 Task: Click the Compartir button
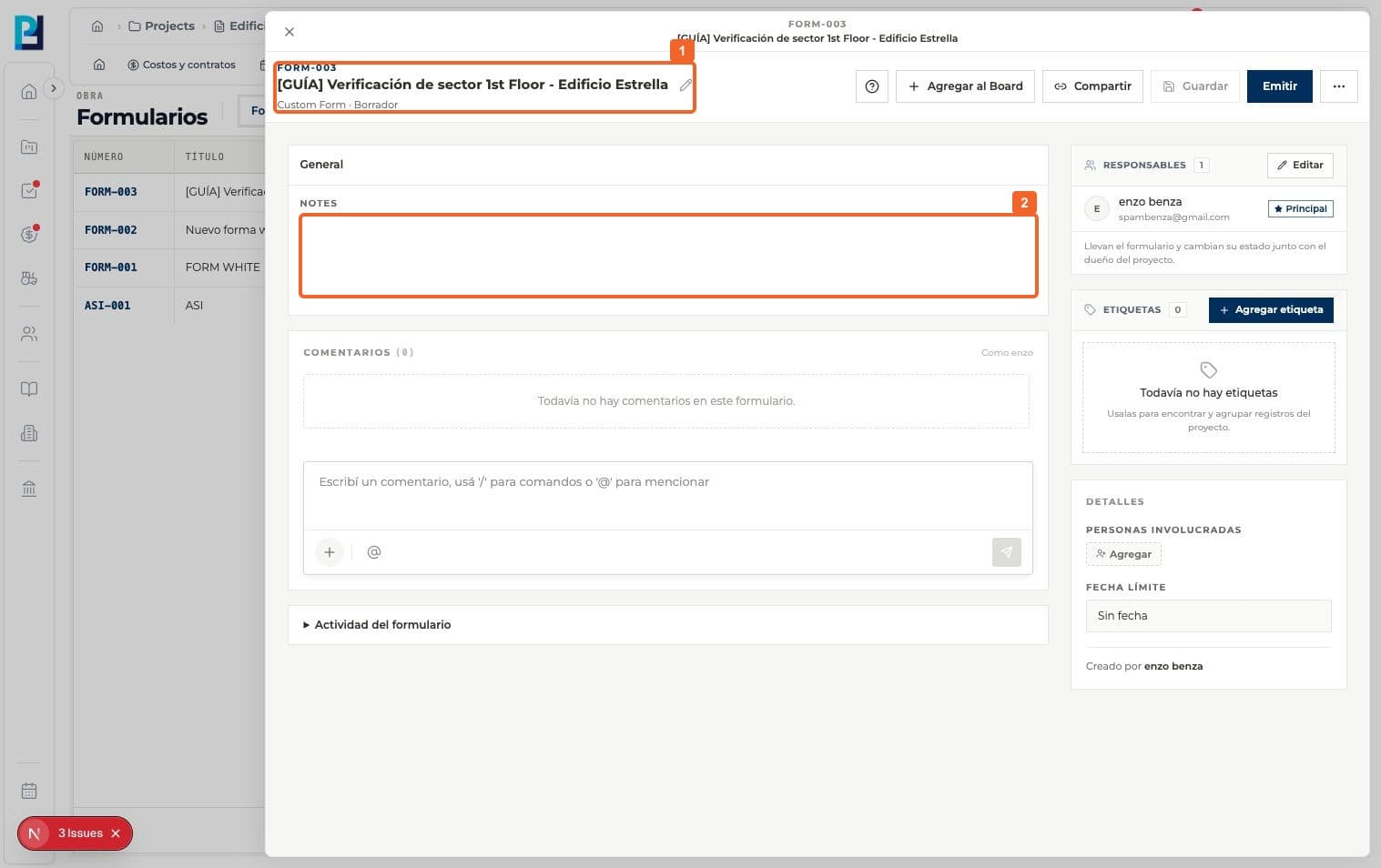pos(1092,86)
